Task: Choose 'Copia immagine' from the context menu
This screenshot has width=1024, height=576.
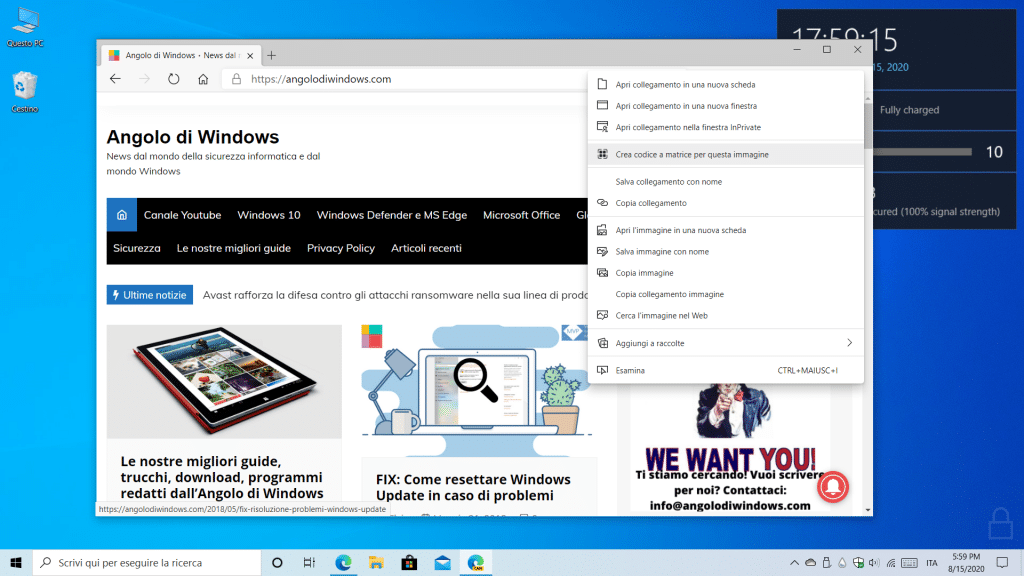Action: (644, 273)
